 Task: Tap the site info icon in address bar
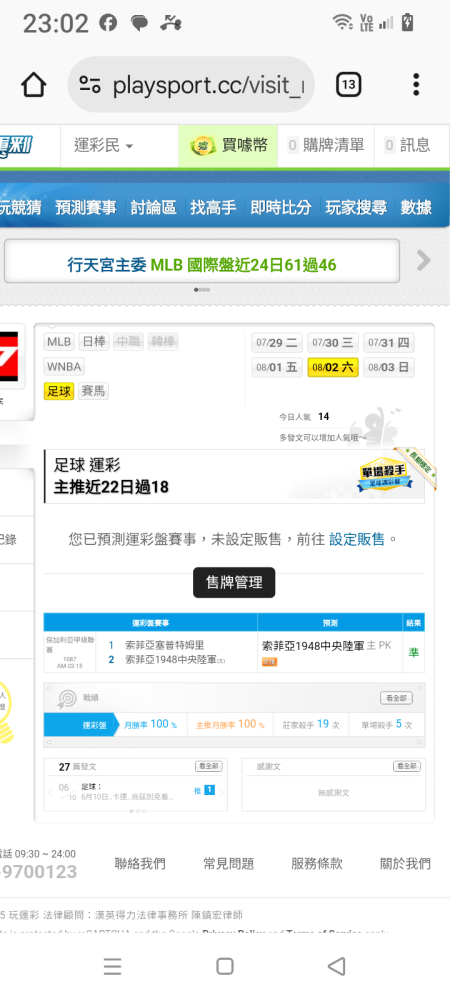click(91, 85)
